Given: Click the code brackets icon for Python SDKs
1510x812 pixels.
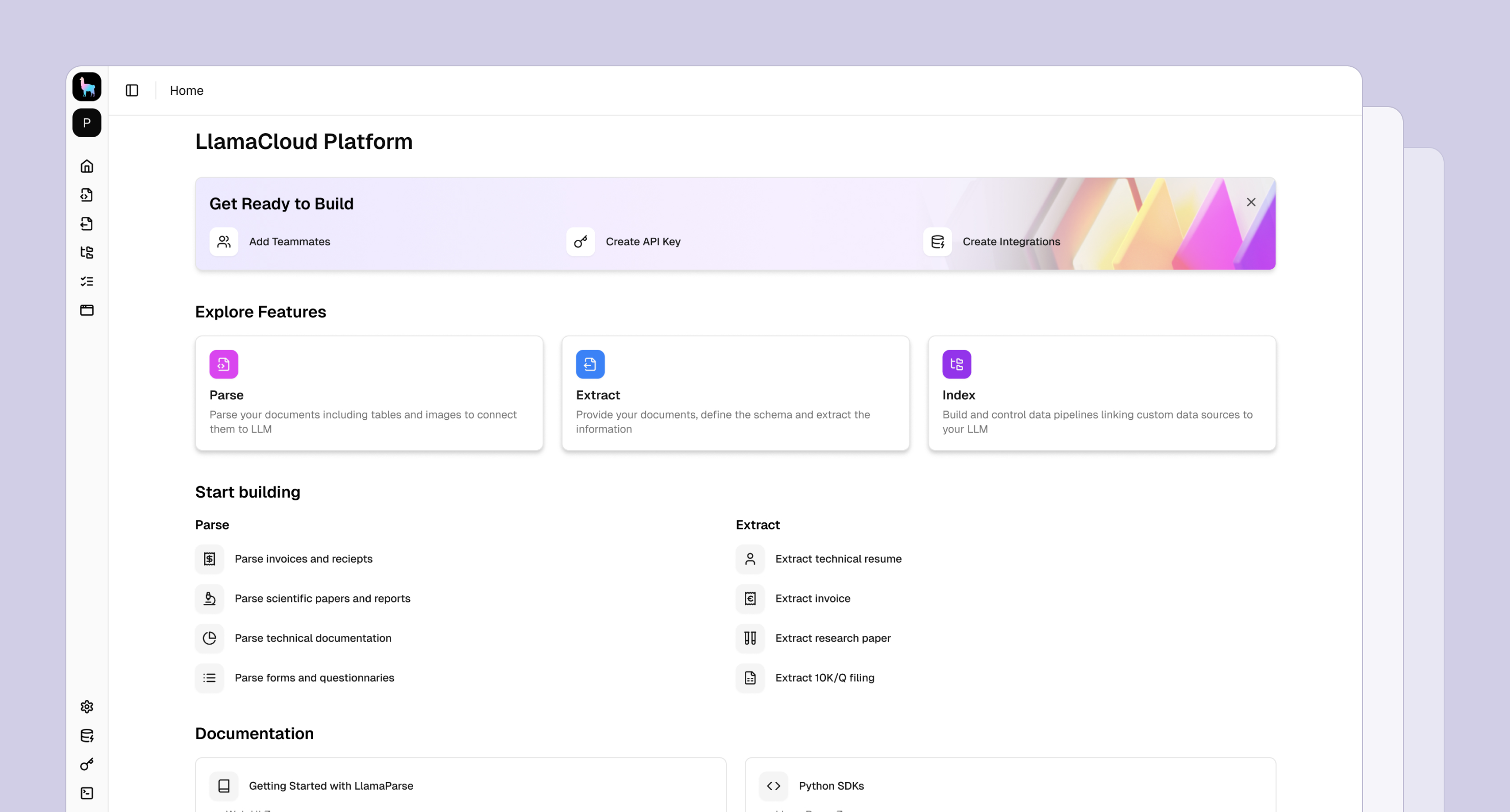Looking at the screenshot, I should tap(774, 785).
